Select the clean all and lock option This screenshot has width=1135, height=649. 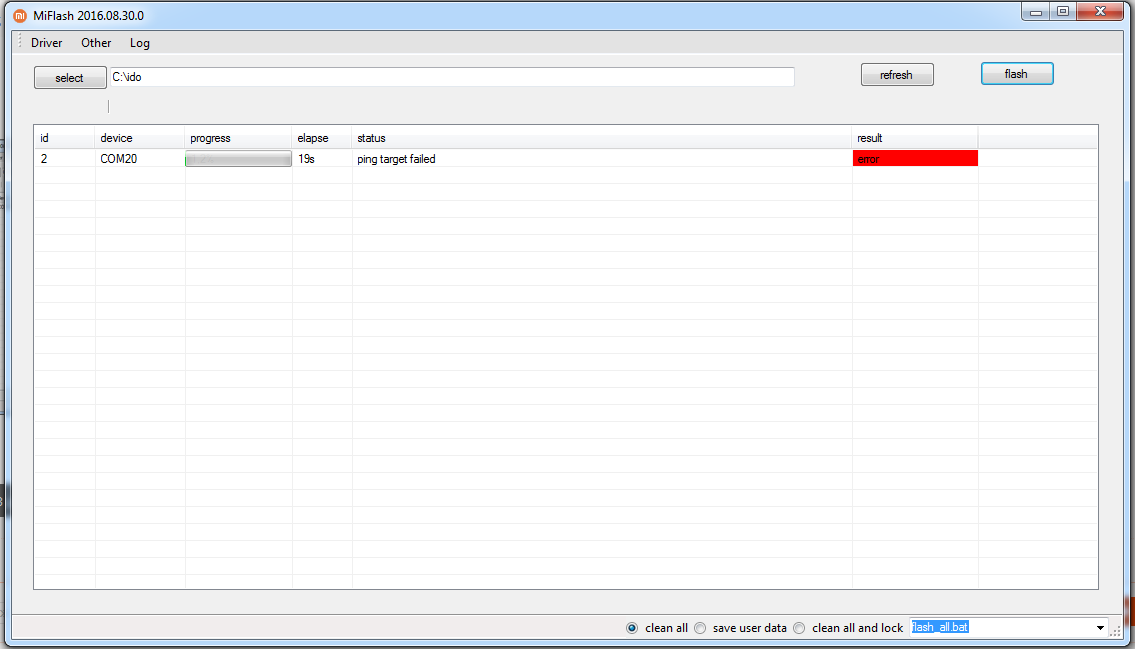click(x=799, y=628)
